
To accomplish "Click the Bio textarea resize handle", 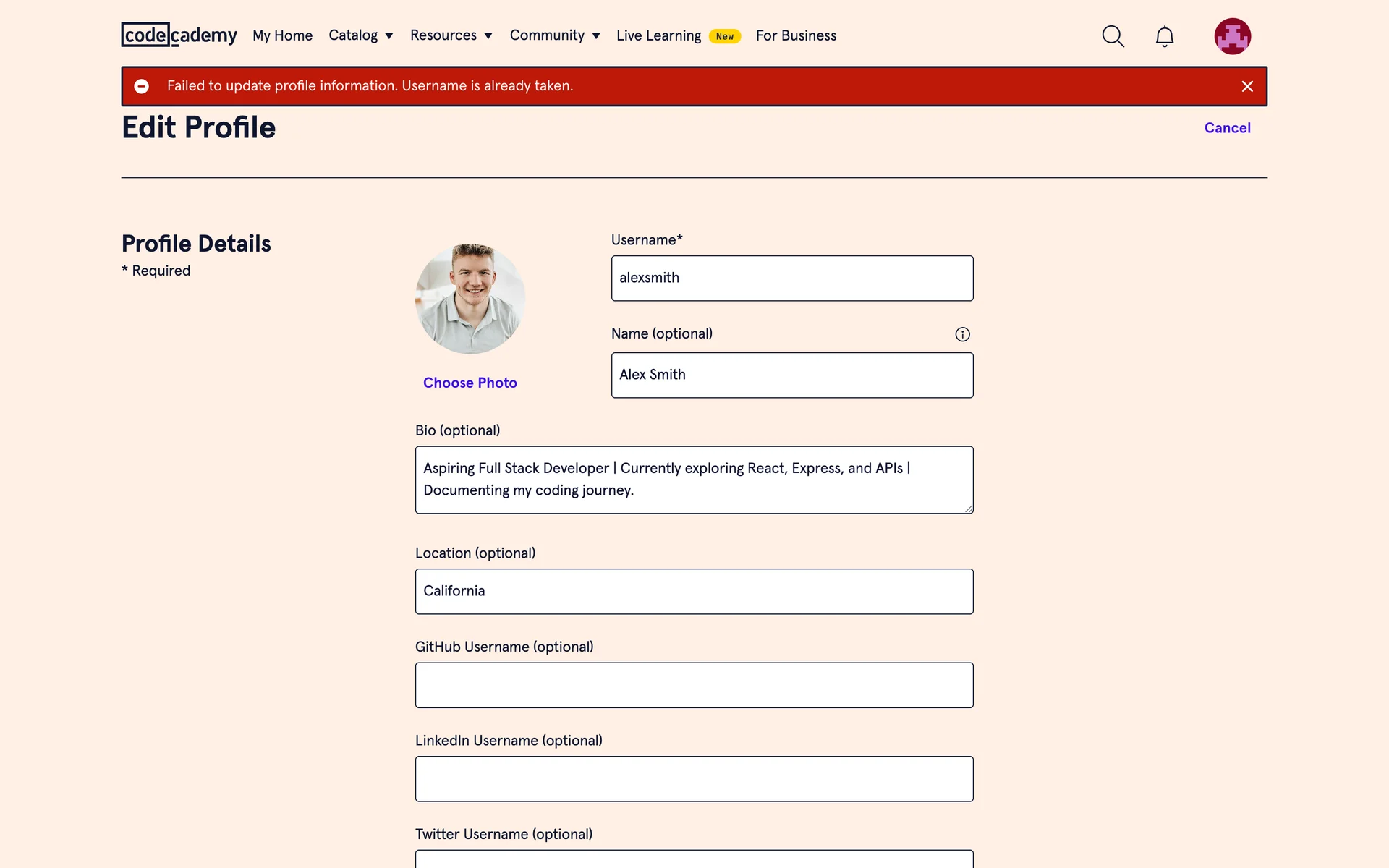I will tap(969, 509).
